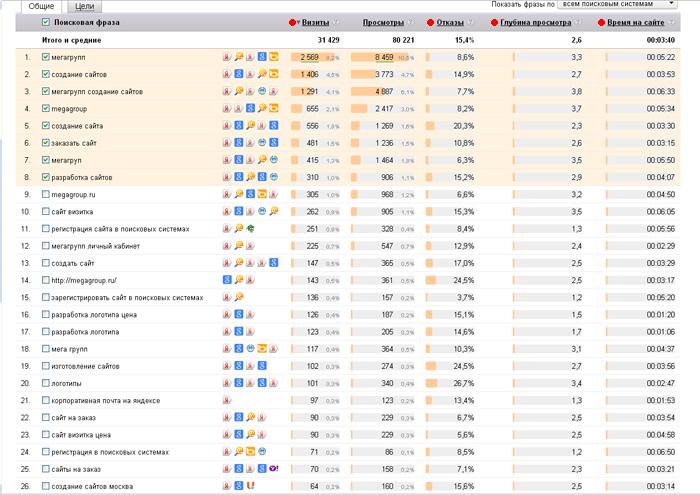Click the blue round icon in регистрация в поисковых системах row
Screen dimensions: 700x495
pyautogui.click(x=262, y=452)
